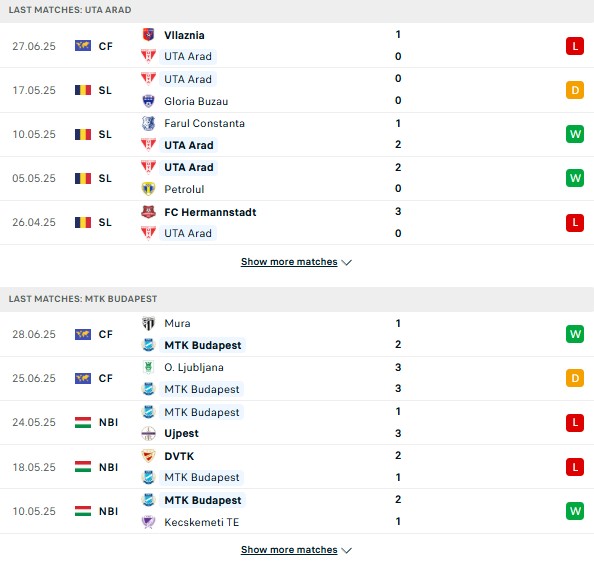
Task: Click the green W badge for Mura match
Action: pyautogui.click(x=575, y=334)
